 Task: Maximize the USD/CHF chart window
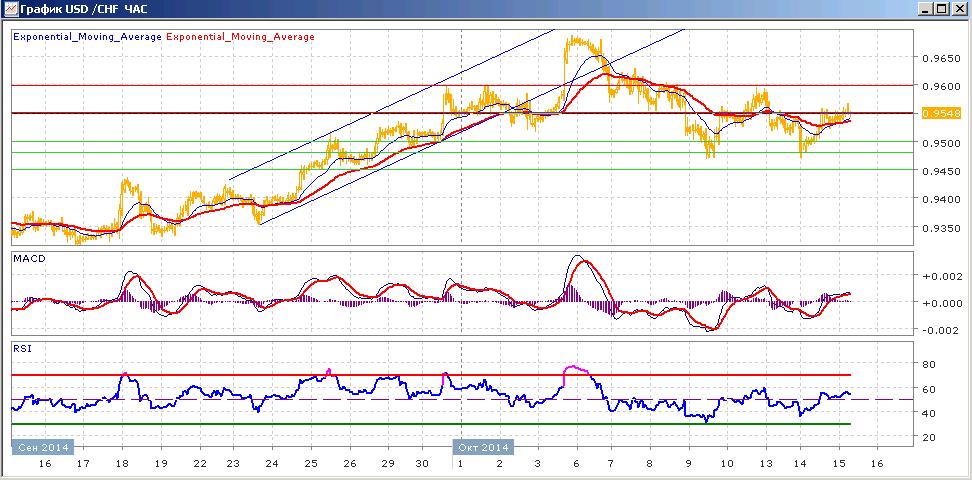coord(941,9)
